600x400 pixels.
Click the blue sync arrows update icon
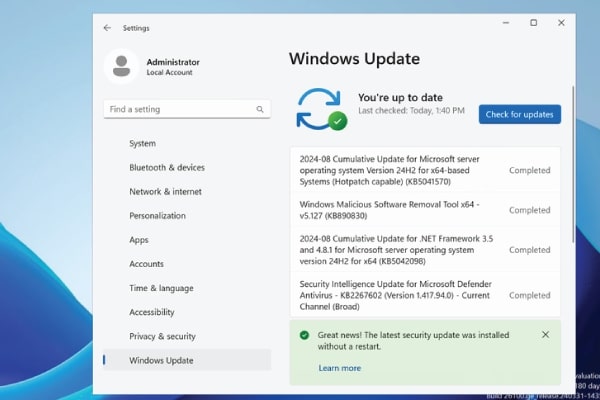coord(320,108)
